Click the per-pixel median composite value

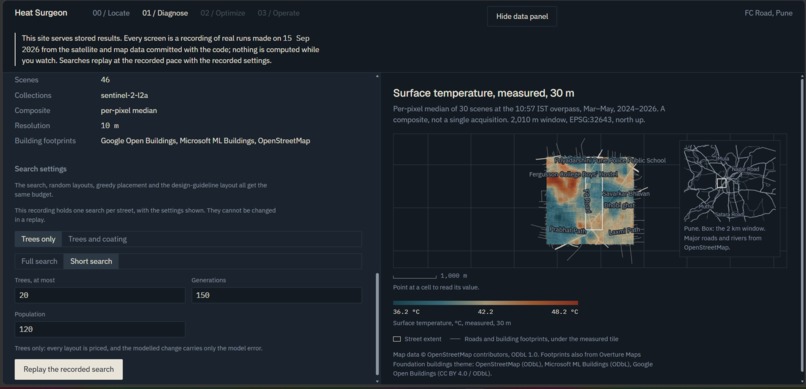point(129,110)
